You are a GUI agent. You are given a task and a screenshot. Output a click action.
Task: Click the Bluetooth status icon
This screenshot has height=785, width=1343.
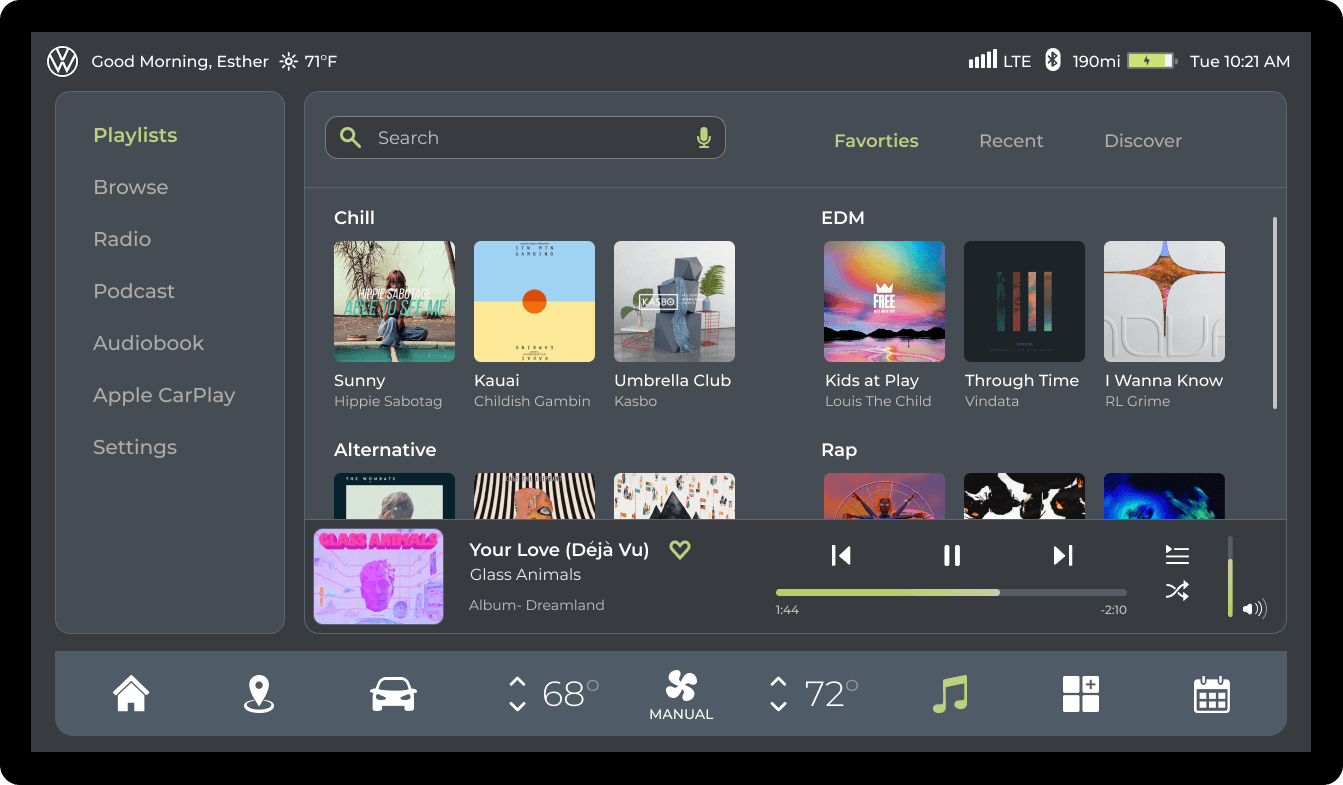(x=1052, y=60)
